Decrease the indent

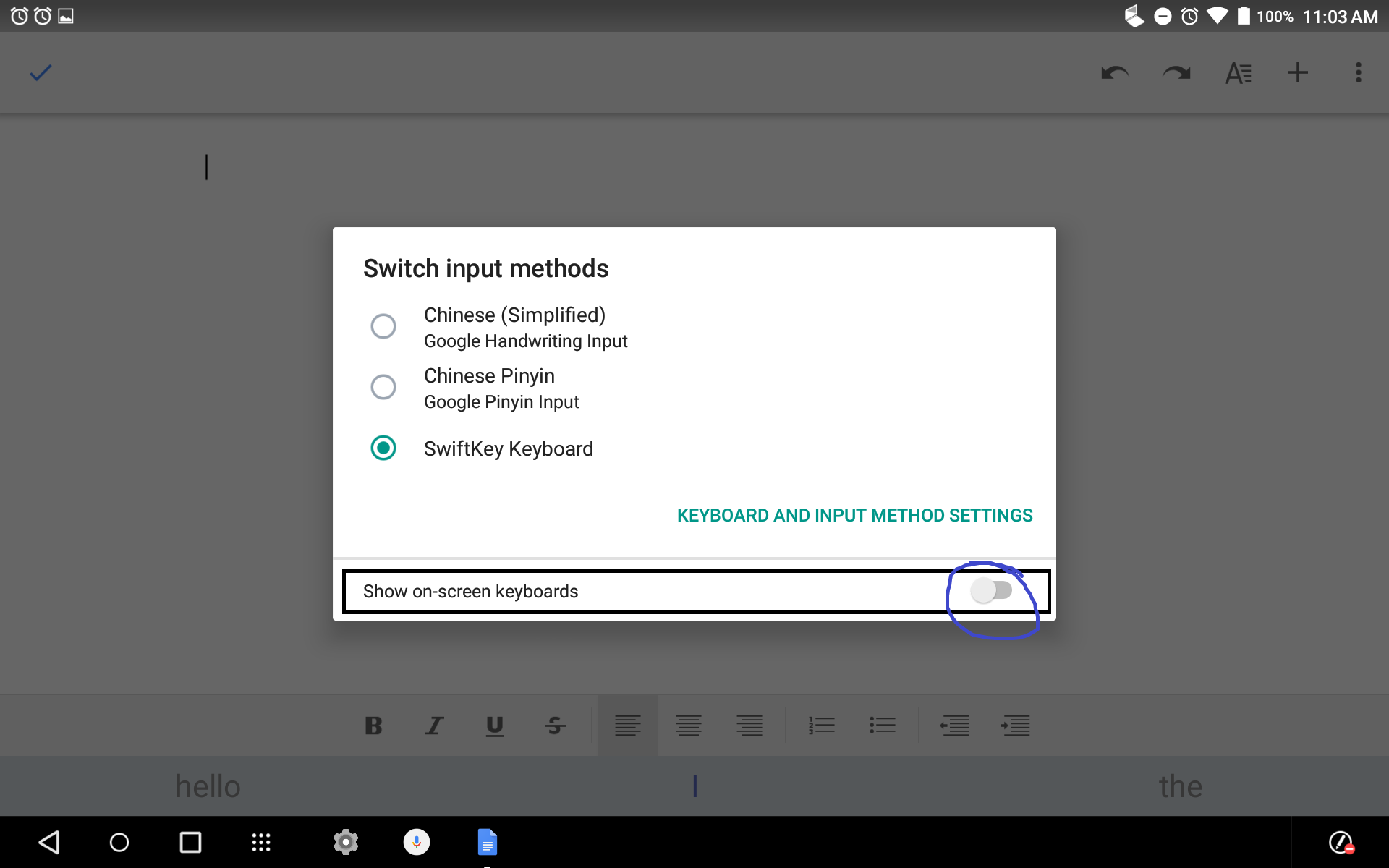click(955, 726)
